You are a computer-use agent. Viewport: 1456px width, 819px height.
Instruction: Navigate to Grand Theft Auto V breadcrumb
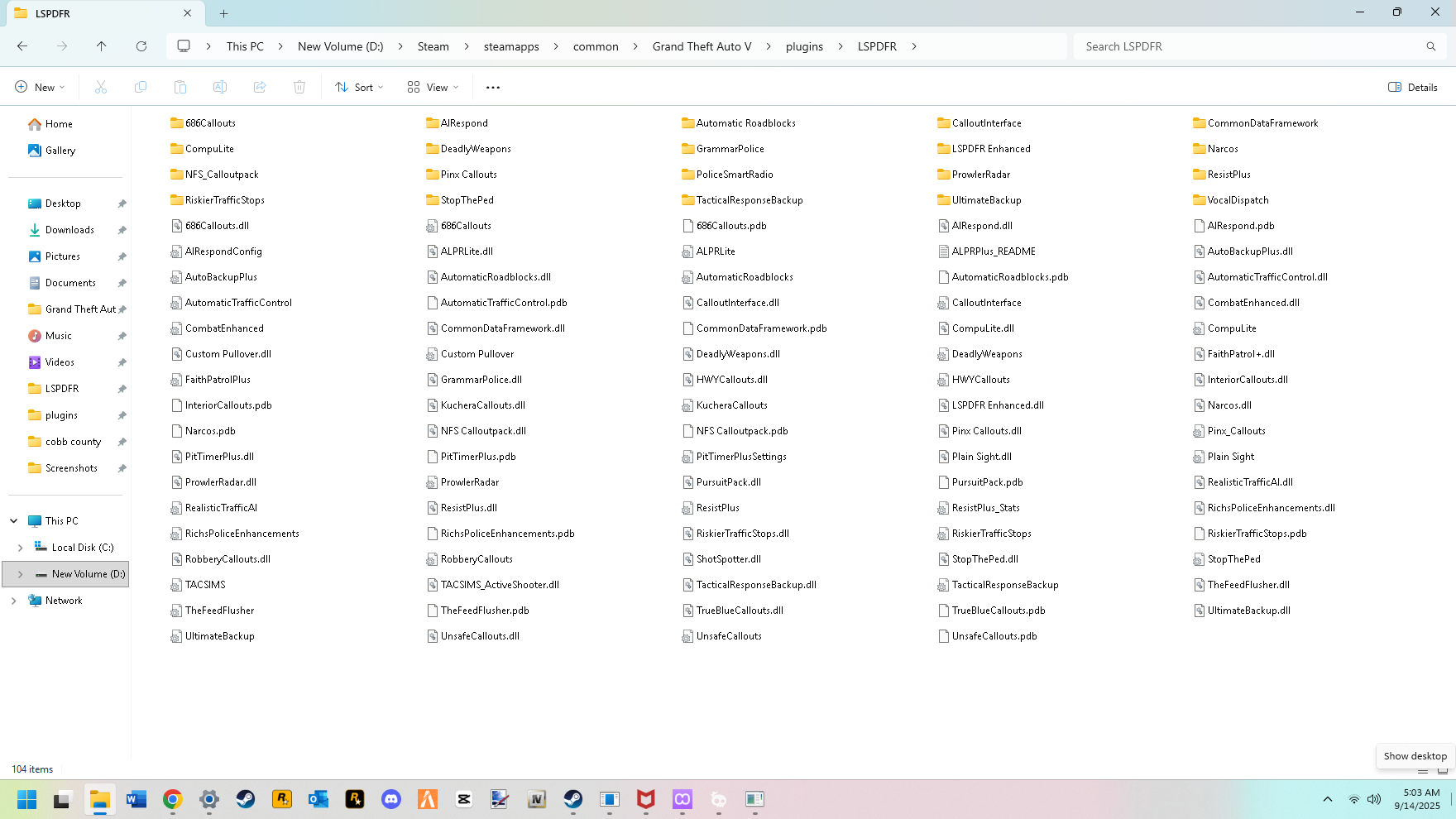[x=702, y=46]
